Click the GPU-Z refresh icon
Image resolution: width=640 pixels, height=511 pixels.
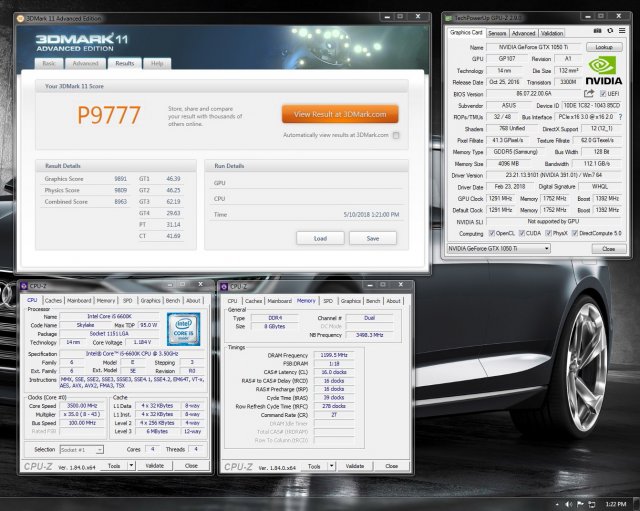(x=610, y=32)
